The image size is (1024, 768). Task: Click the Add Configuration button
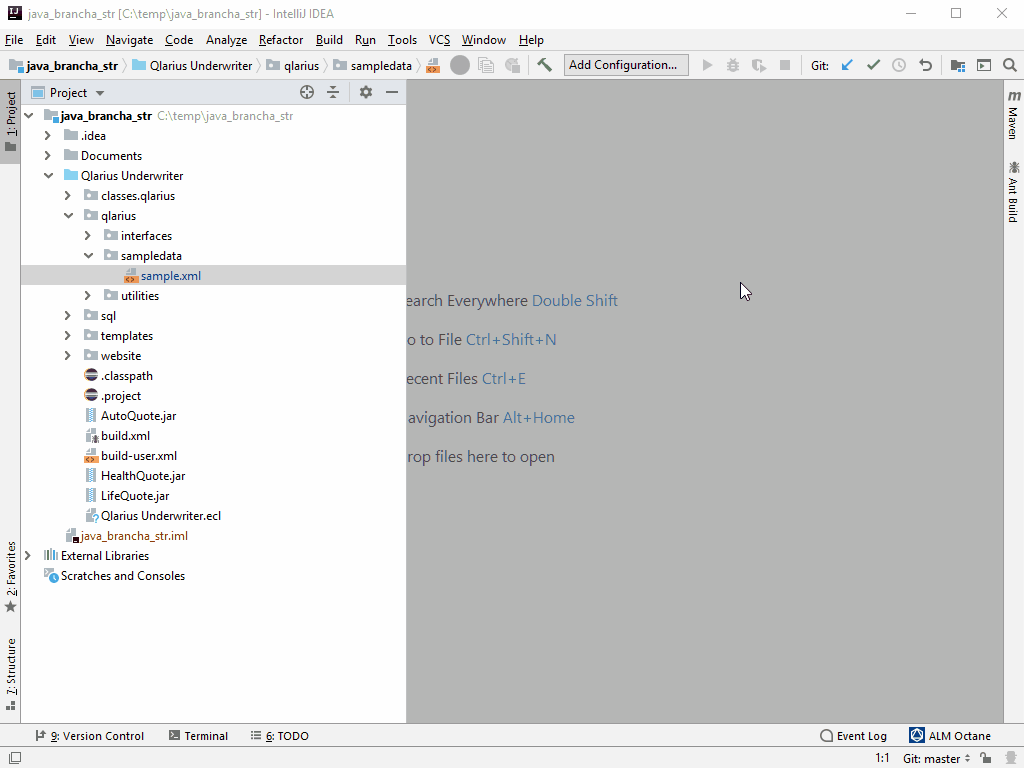(x=625, y=64)
